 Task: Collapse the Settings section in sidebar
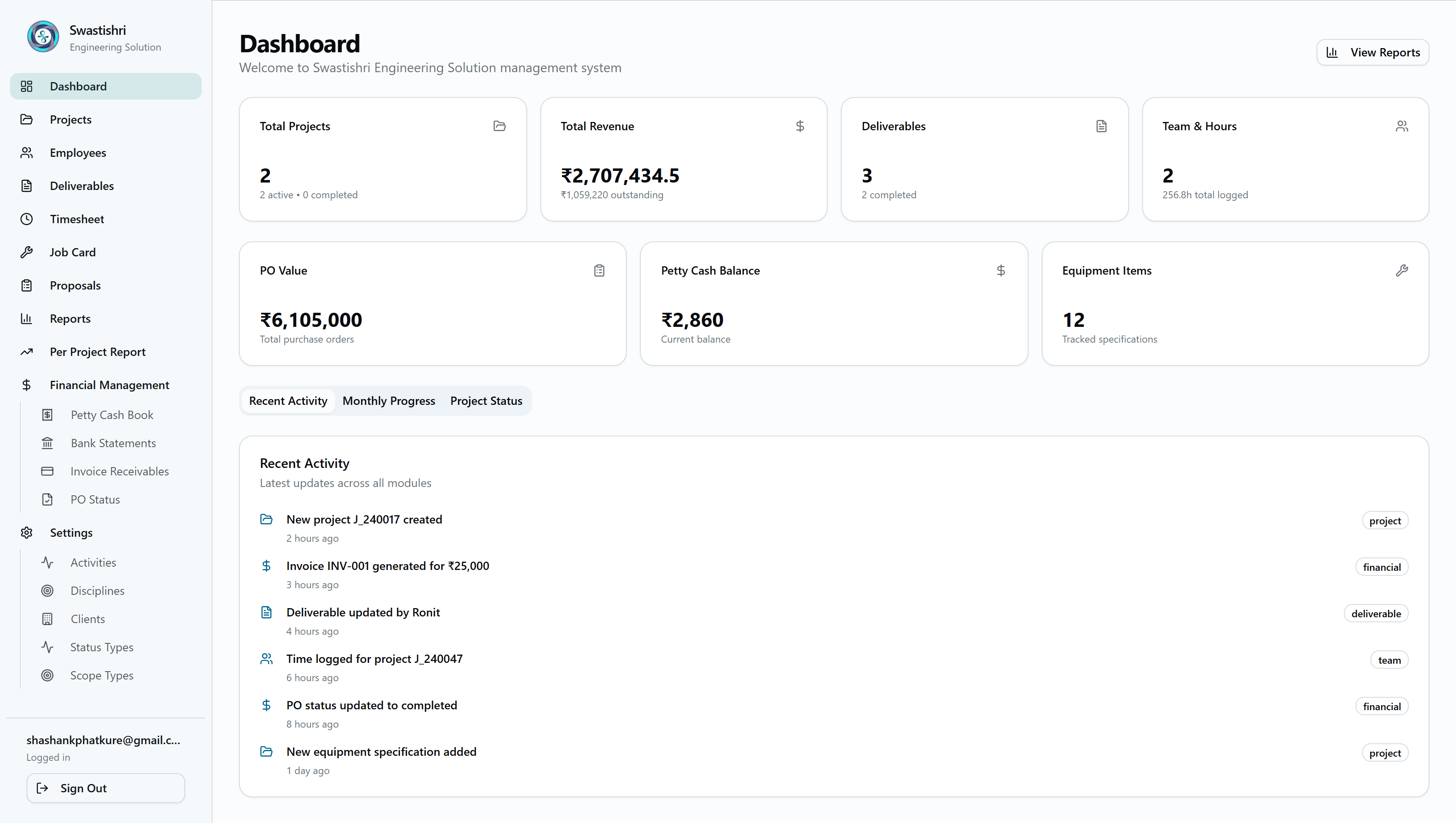coord(71,533)
